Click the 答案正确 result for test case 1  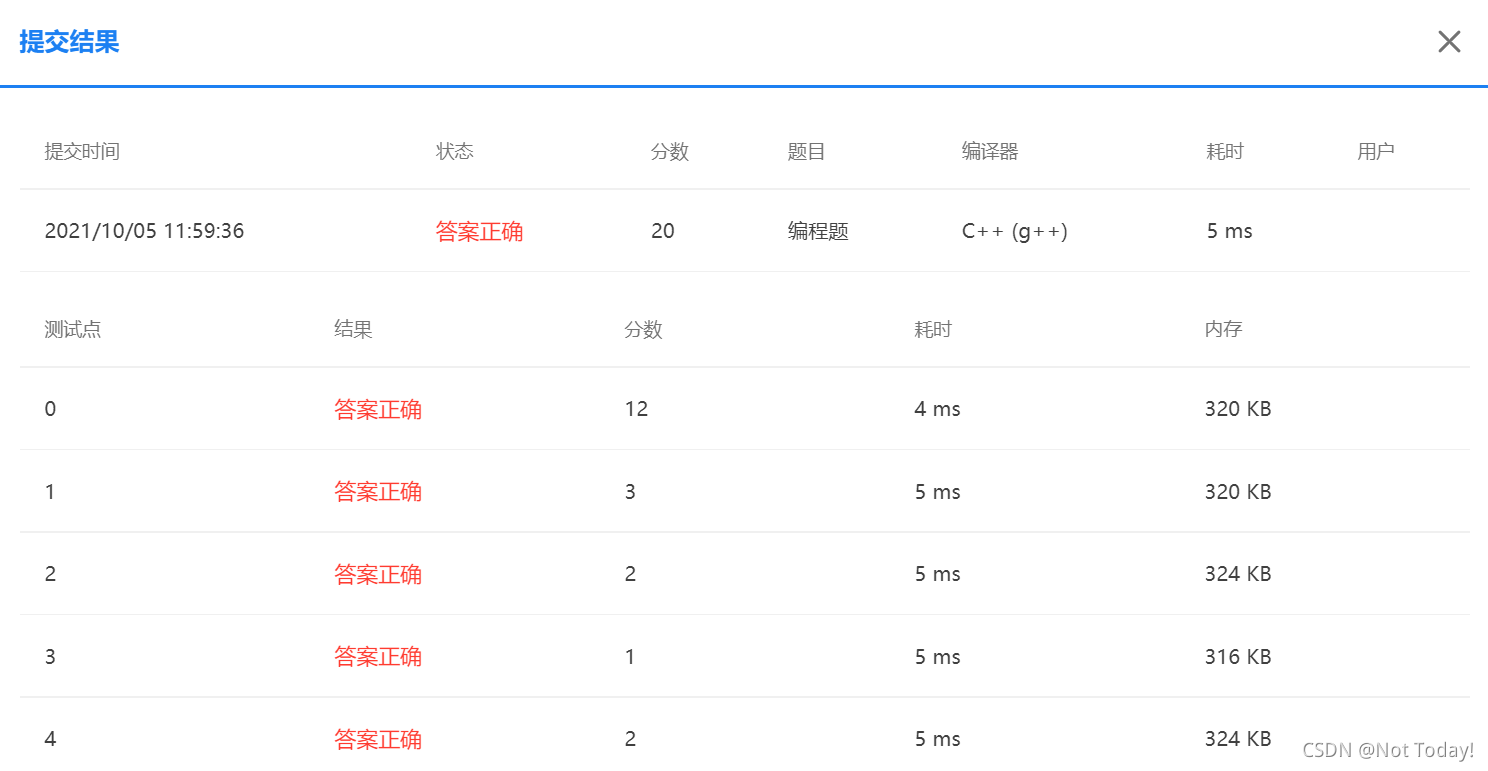(378, 491)
